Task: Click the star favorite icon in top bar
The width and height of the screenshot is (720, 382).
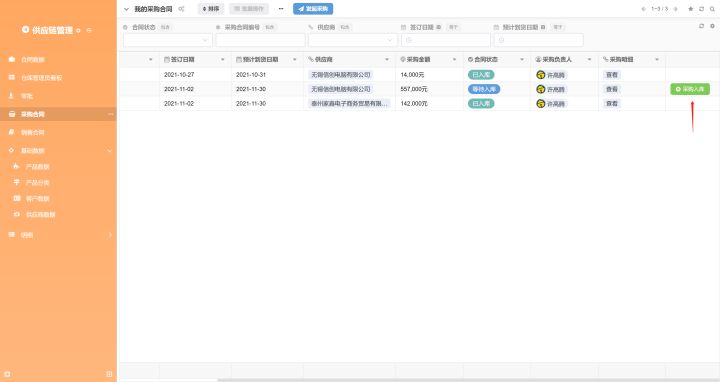Action: coord(691,9)
